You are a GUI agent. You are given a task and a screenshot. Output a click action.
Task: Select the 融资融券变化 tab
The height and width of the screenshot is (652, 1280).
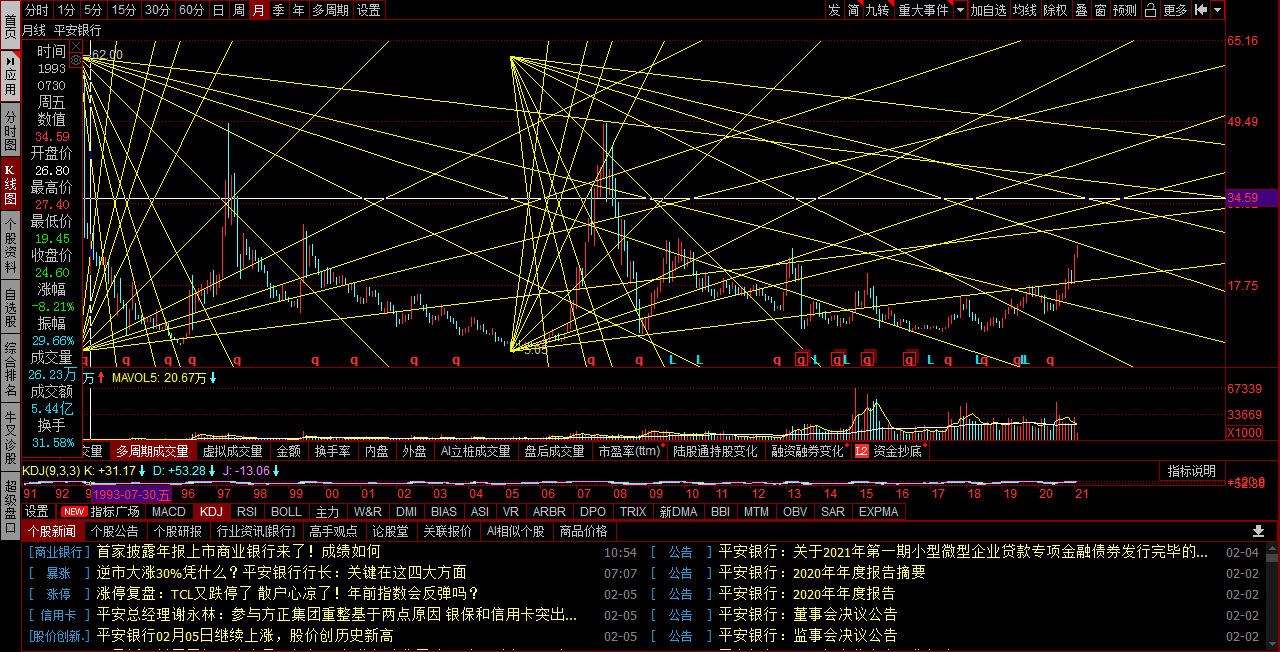click(x=808, y=451)
